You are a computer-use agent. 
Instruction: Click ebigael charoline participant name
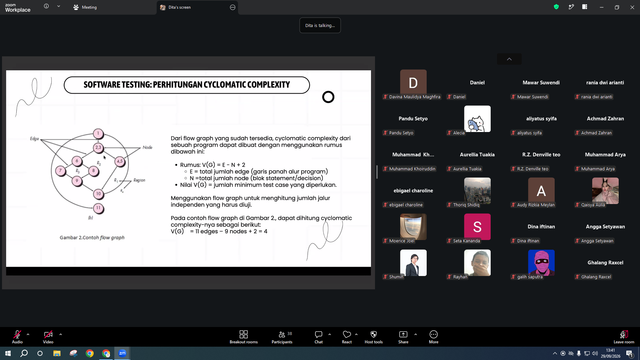413,190
